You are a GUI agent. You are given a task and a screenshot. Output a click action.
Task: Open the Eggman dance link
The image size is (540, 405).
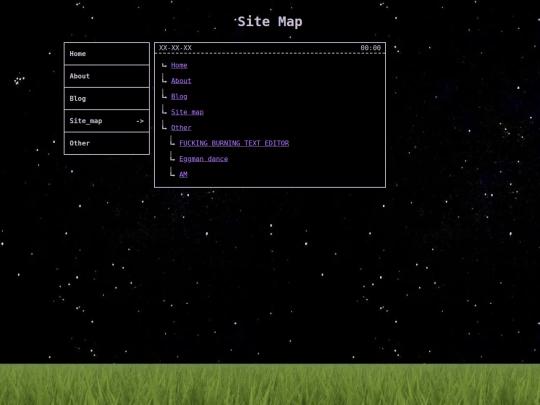click(204, 159)
